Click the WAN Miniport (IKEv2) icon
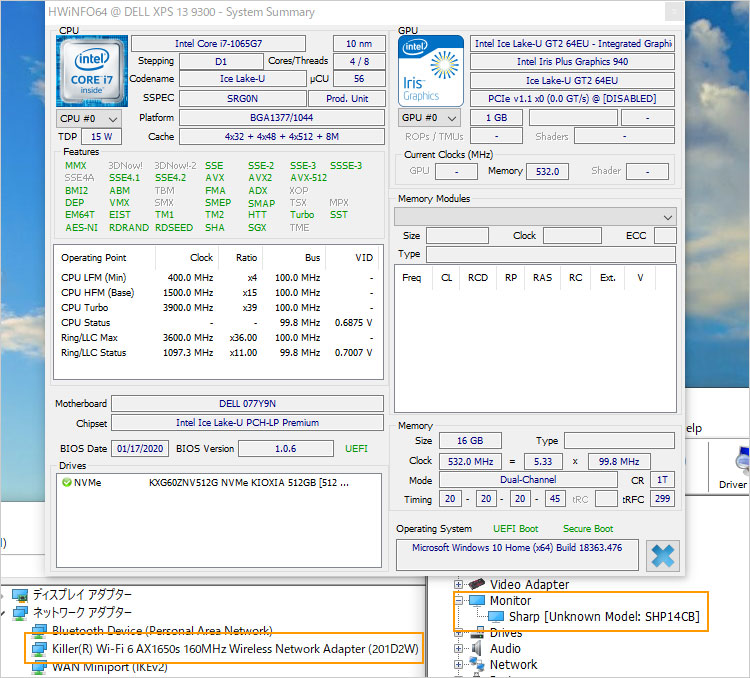Image resolution: width=750 pixels, height=678 pixels. (39, 667)
